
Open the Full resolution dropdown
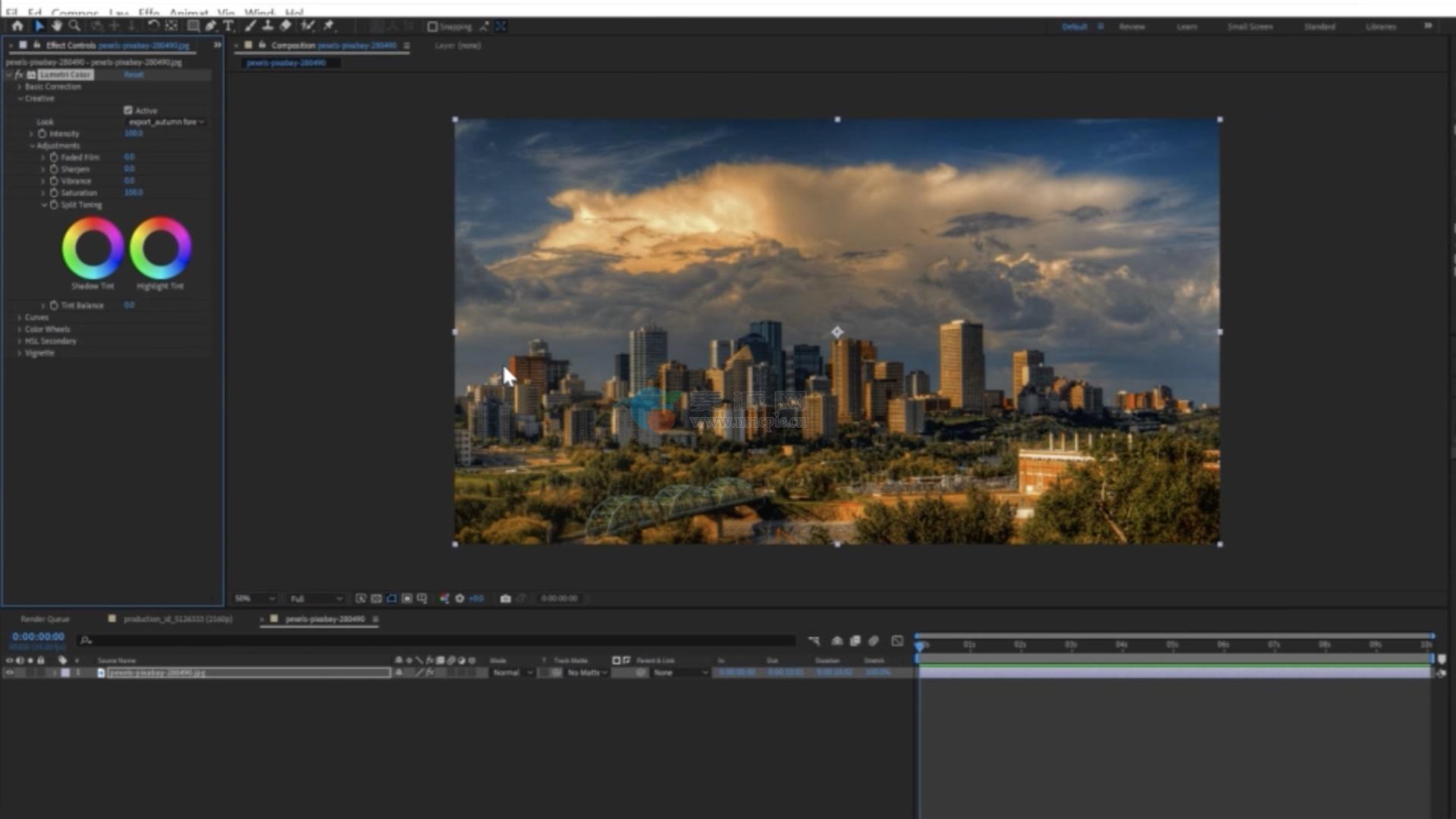tap(316, 598)
